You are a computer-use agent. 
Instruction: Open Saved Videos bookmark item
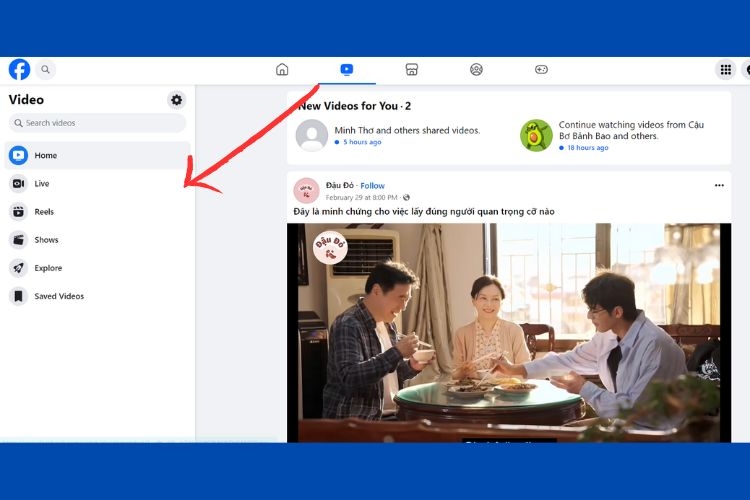97,296
